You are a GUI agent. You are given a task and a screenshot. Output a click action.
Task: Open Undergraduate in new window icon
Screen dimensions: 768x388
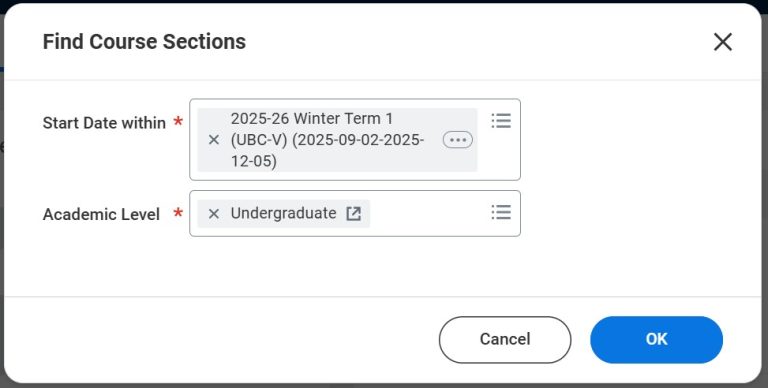tap(353, 214)
